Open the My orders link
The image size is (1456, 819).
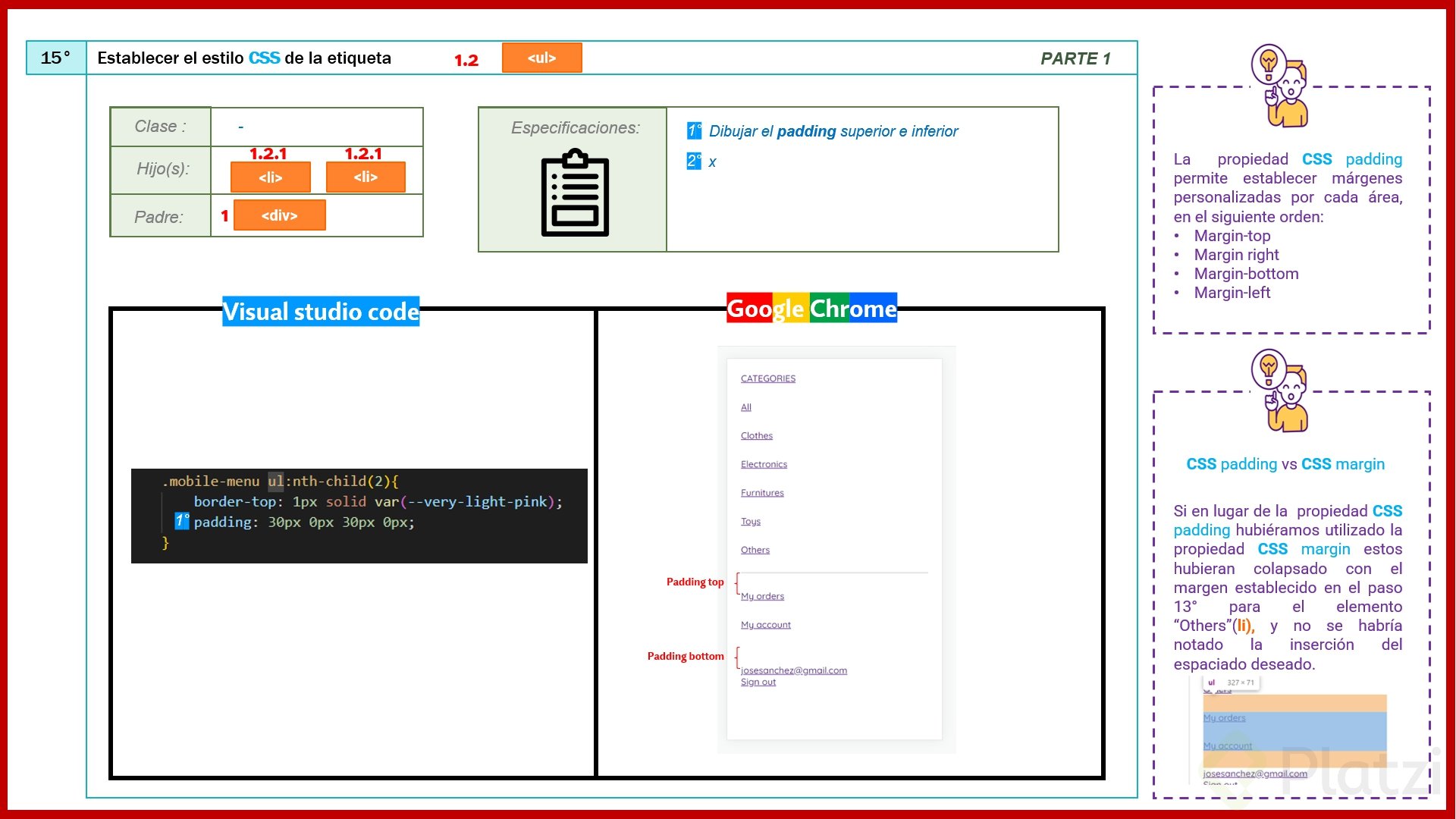point(762,596)
